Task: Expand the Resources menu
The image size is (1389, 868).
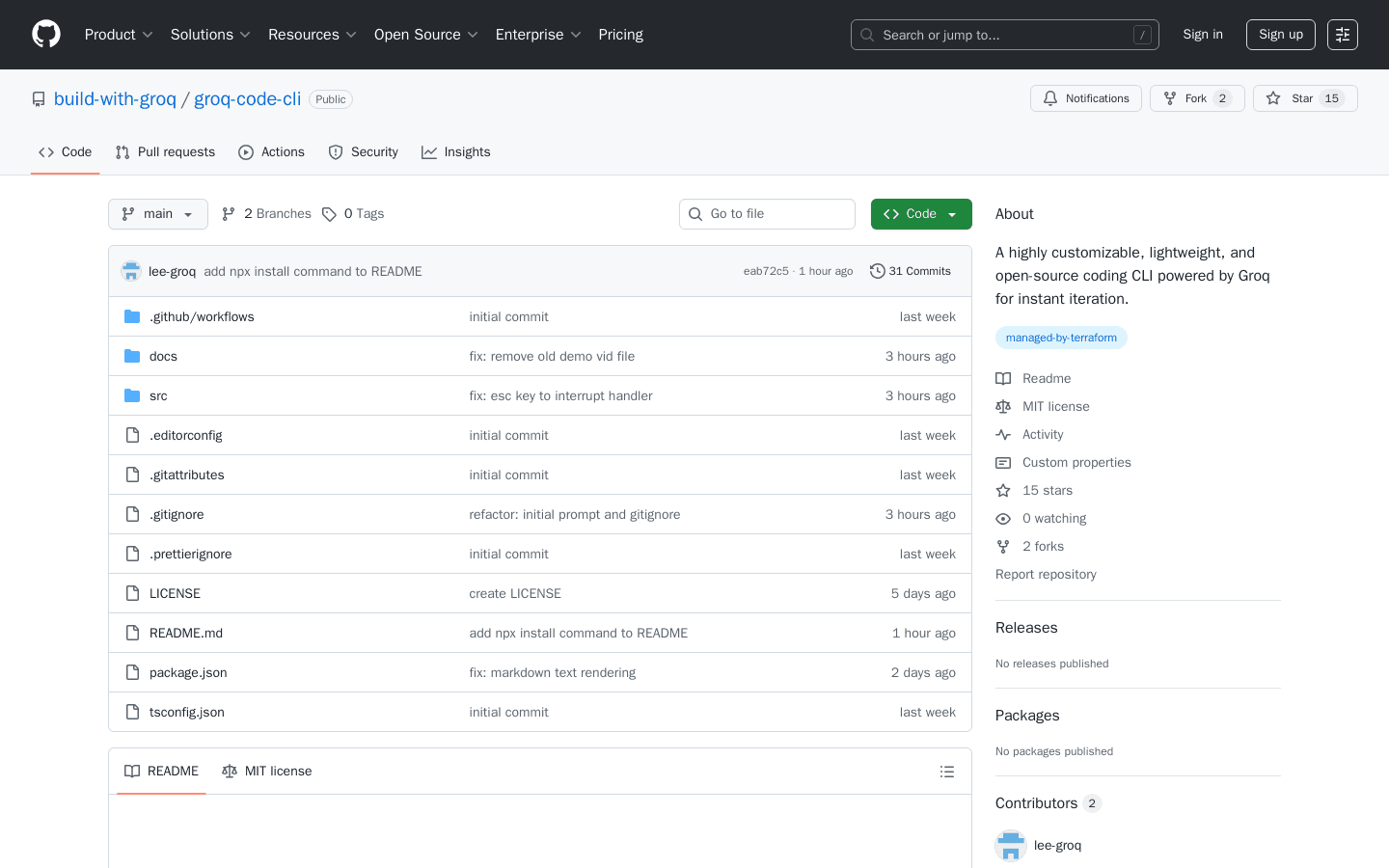Action: (313, 35)
